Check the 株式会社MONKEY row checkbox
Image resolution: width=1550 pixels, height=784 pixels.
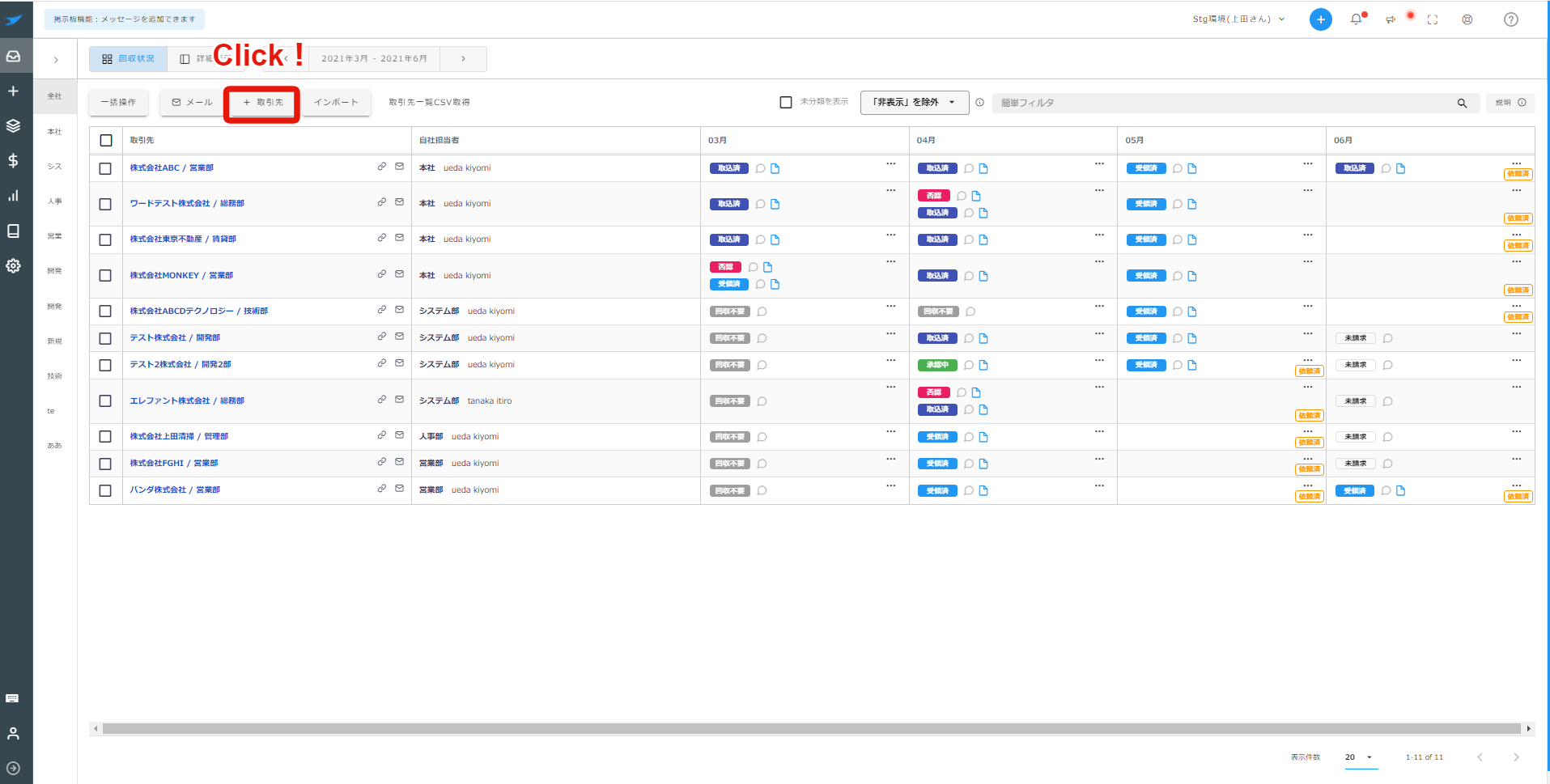[105, 276]
